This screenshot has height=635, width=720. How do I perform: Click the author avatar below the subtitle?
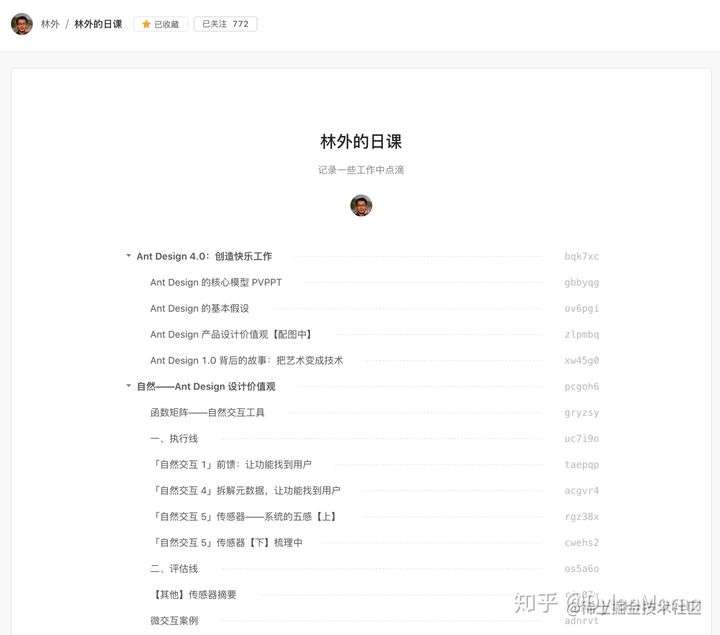click(361, 205)
